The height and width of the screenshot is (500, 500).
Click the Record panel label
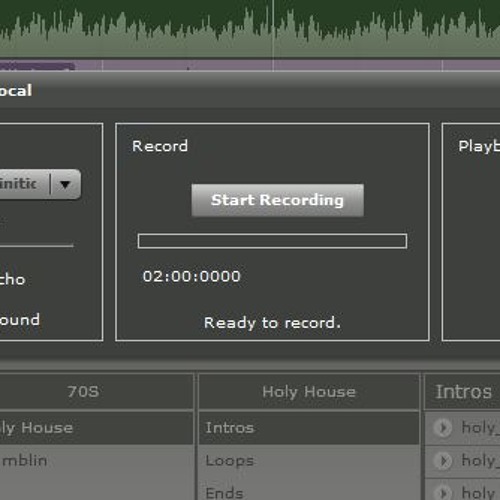click(160, 146)
